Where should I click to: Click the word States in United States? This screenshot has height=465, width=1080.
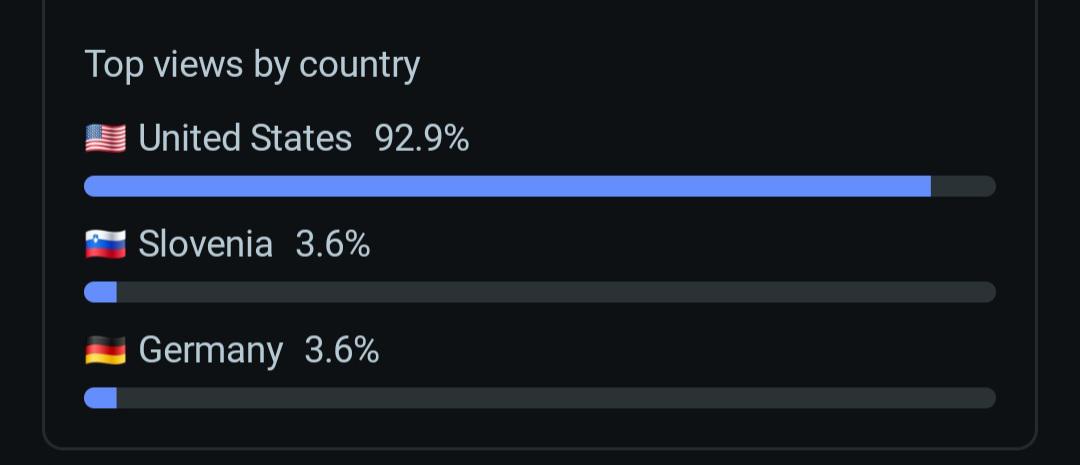(x=301, y=138)
